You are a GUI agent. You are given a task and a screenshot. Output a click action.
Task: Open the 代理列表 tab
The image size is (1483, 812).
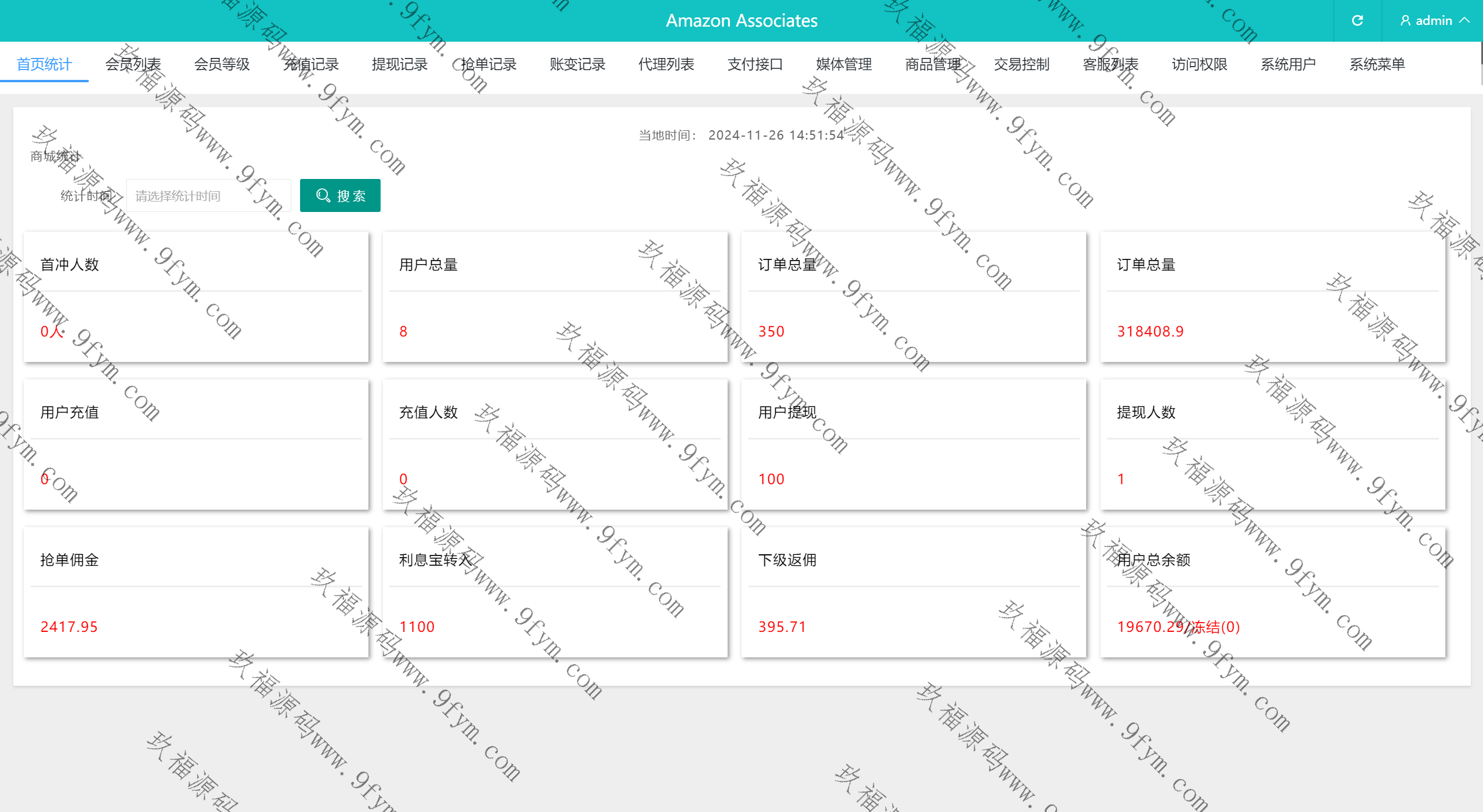(666, 64)
